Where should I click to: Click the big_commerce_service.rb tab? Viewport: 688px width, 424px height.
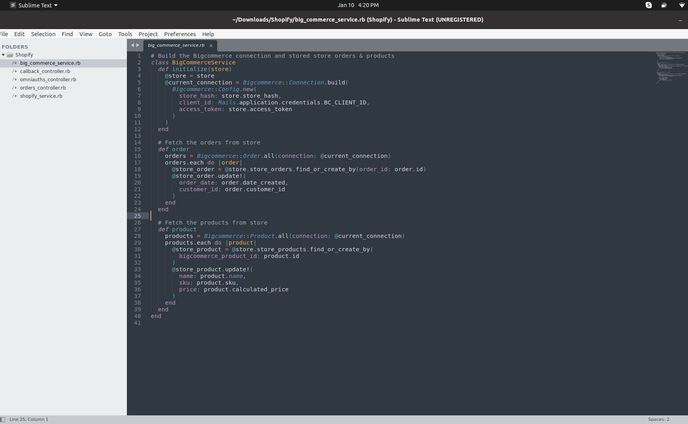[176, 45]
